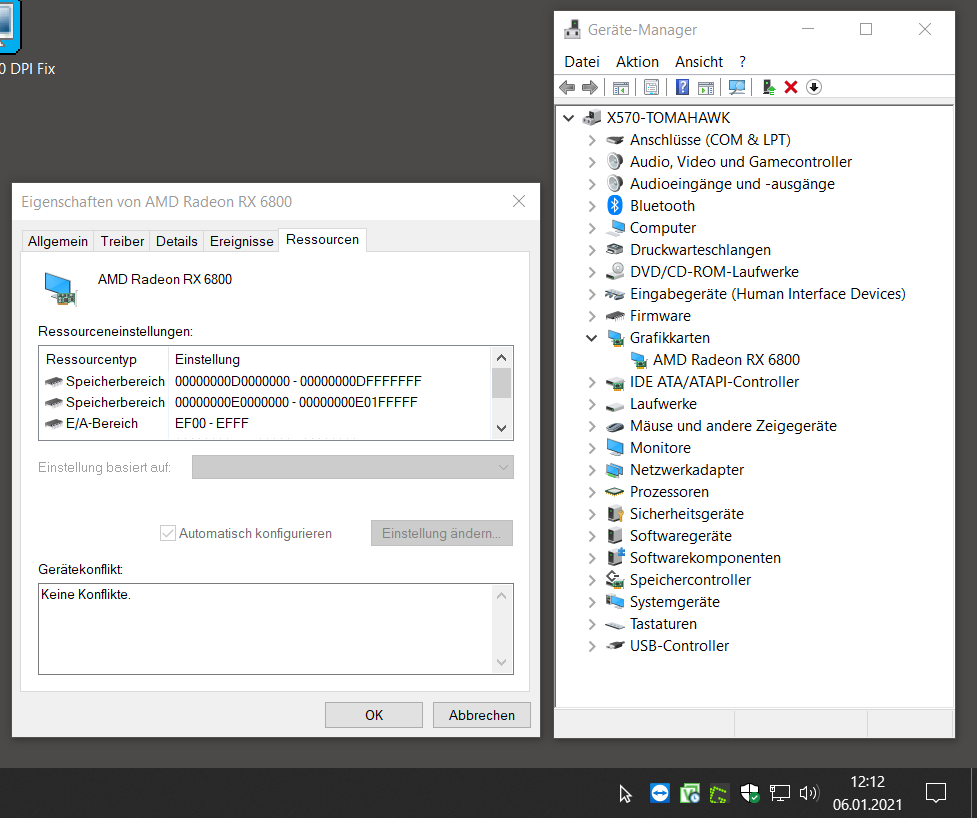Switch to the Allgemein tab
This screenshot has width=977, height=818.
click(x=58, y=241)
